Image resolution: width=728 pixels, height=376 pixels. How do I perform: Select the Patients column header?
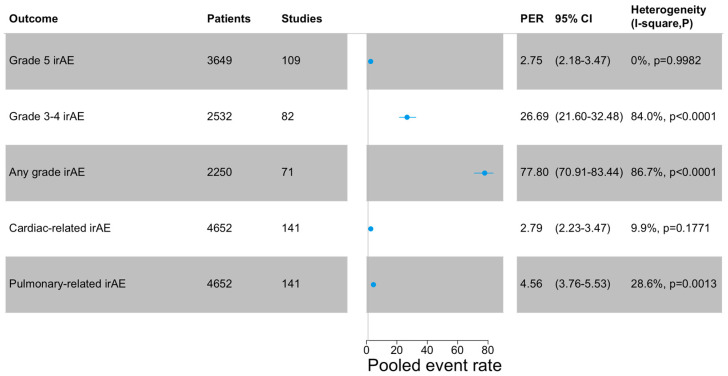228,19
